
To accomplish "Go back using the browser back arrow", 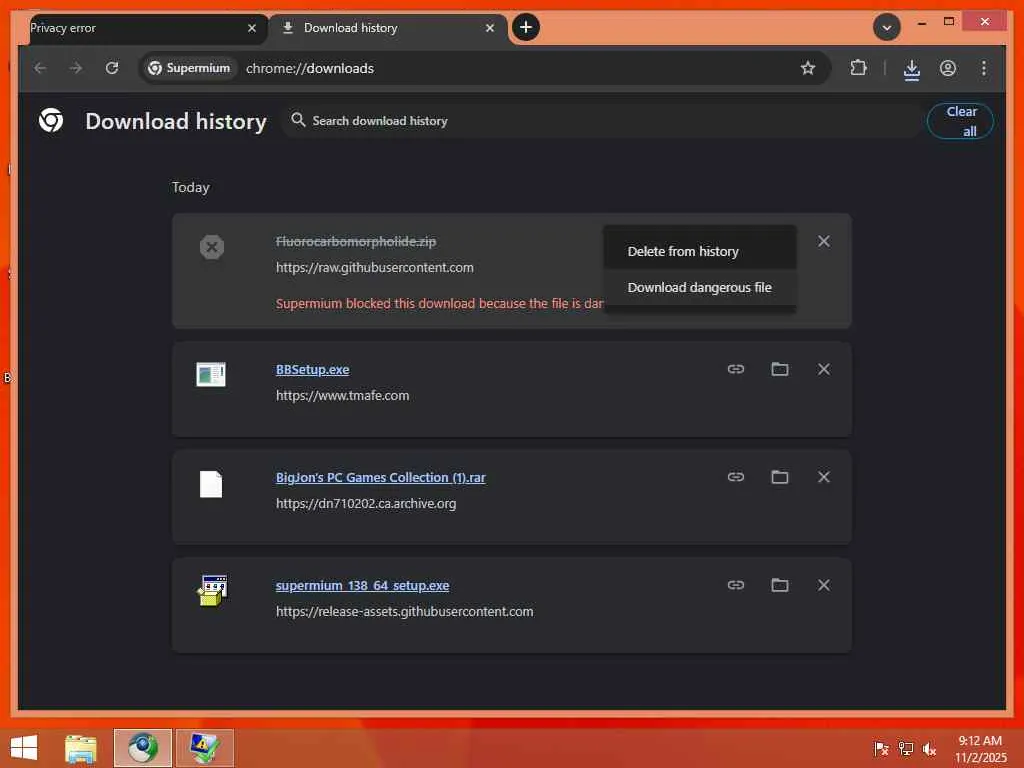I will [x=40, y=68].
